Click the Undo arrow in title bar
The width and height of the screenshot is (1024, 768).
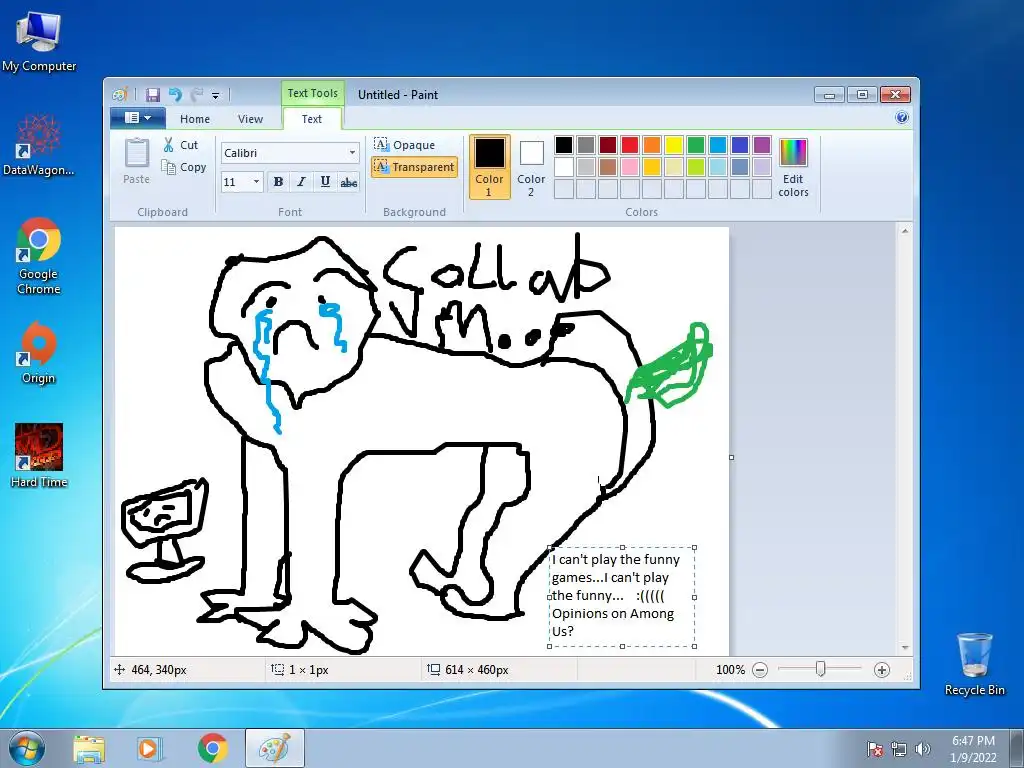(175, 95)
